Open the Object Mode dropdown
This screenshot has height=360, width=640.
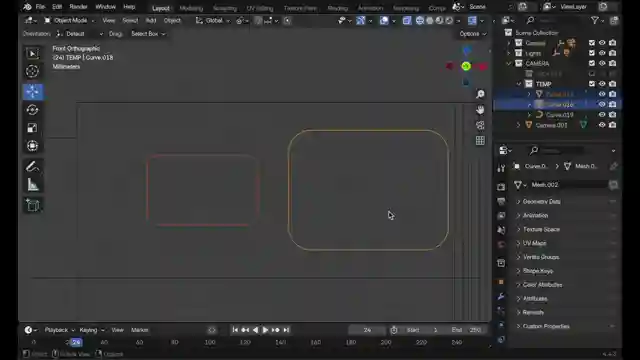tap(70, 20)
